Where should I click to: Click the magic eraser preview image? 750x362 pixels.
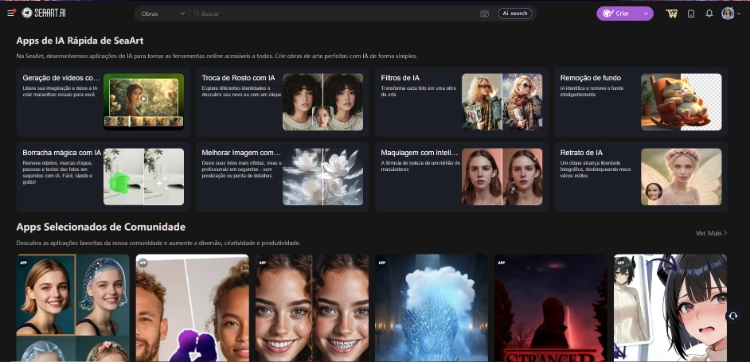click(x=143, y=176)
